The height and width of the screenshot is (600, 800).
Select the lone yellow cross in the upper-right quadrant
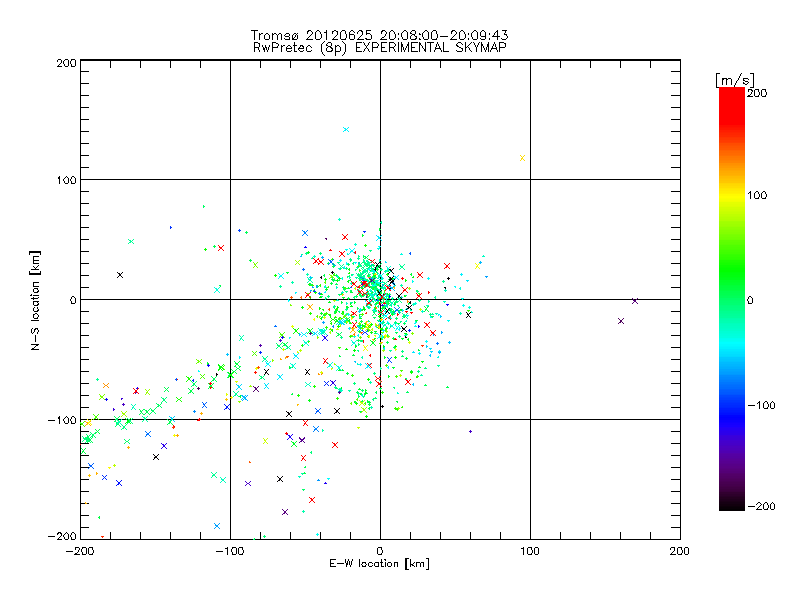tap(522, 158)
